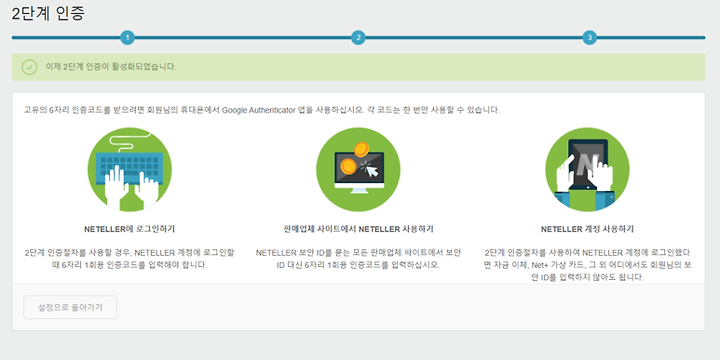Select step 3 circle in progress bar
Image resolution: width=720 pixels, height=360 pixels.
(x=589, y=38)
